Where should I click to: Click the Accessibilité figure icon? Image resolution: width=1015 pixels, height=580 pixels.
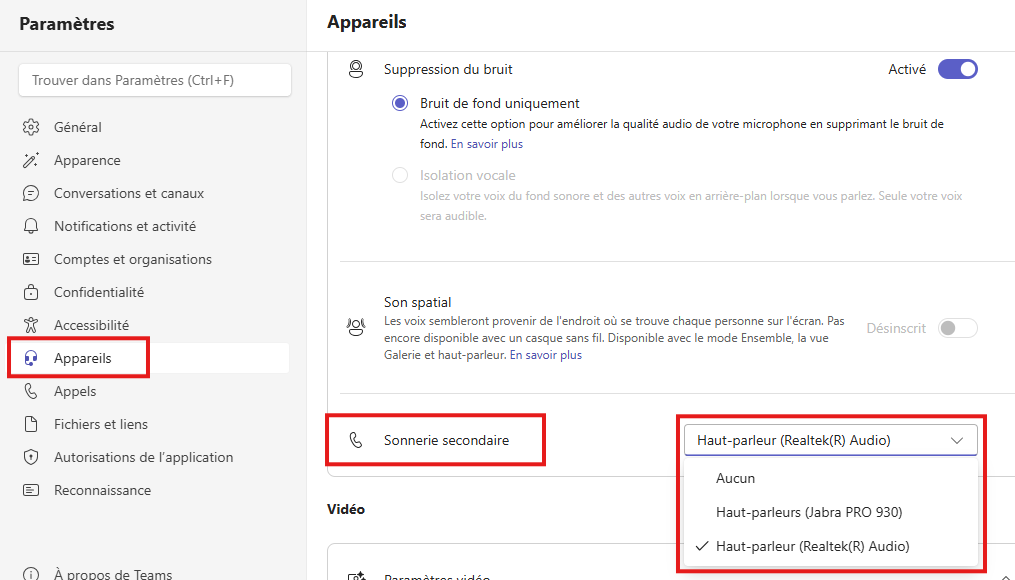31,325
